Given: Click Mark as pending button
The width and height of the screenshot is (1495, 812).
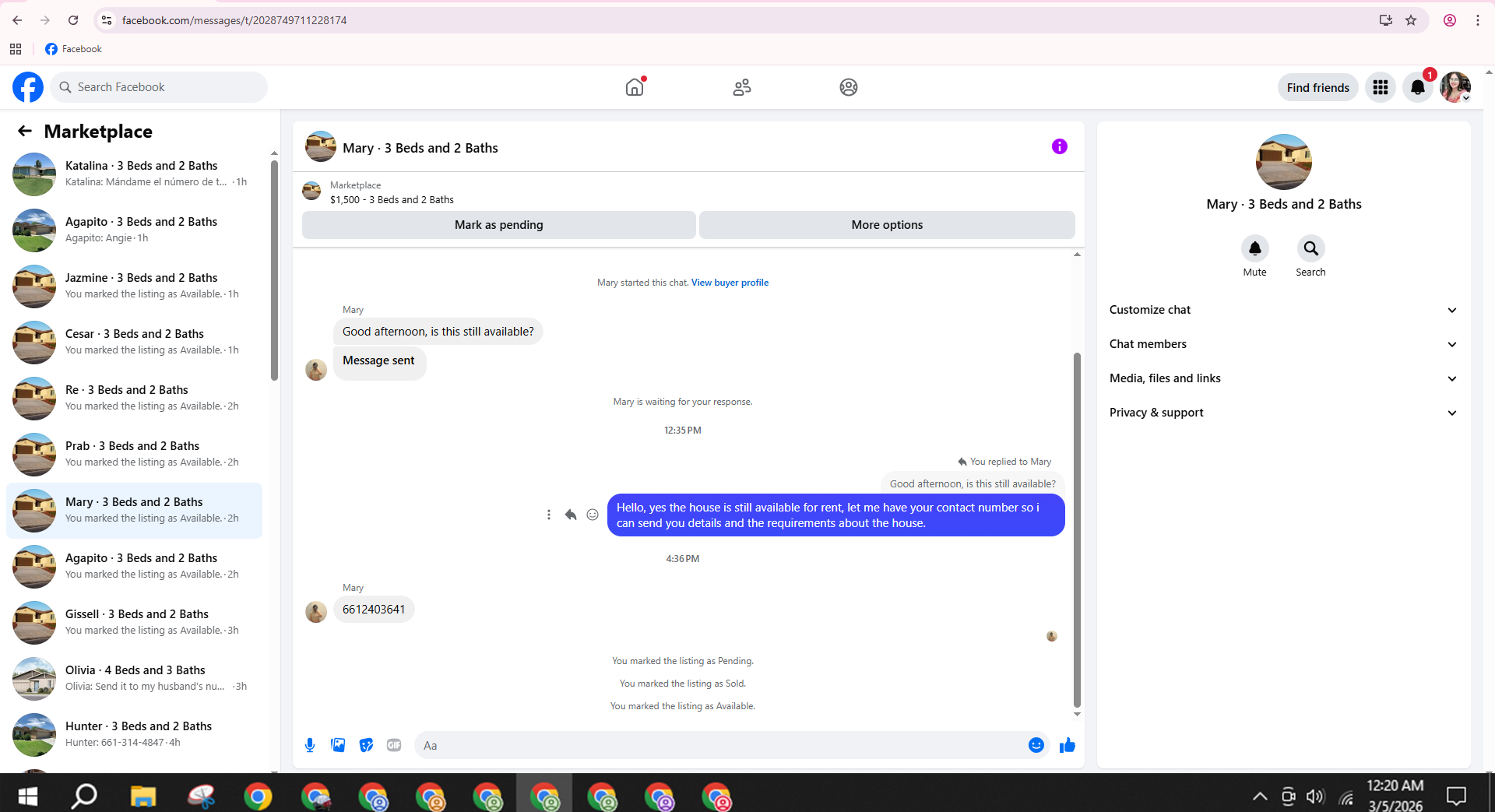Looking at the screenshot, I should 499,225.
